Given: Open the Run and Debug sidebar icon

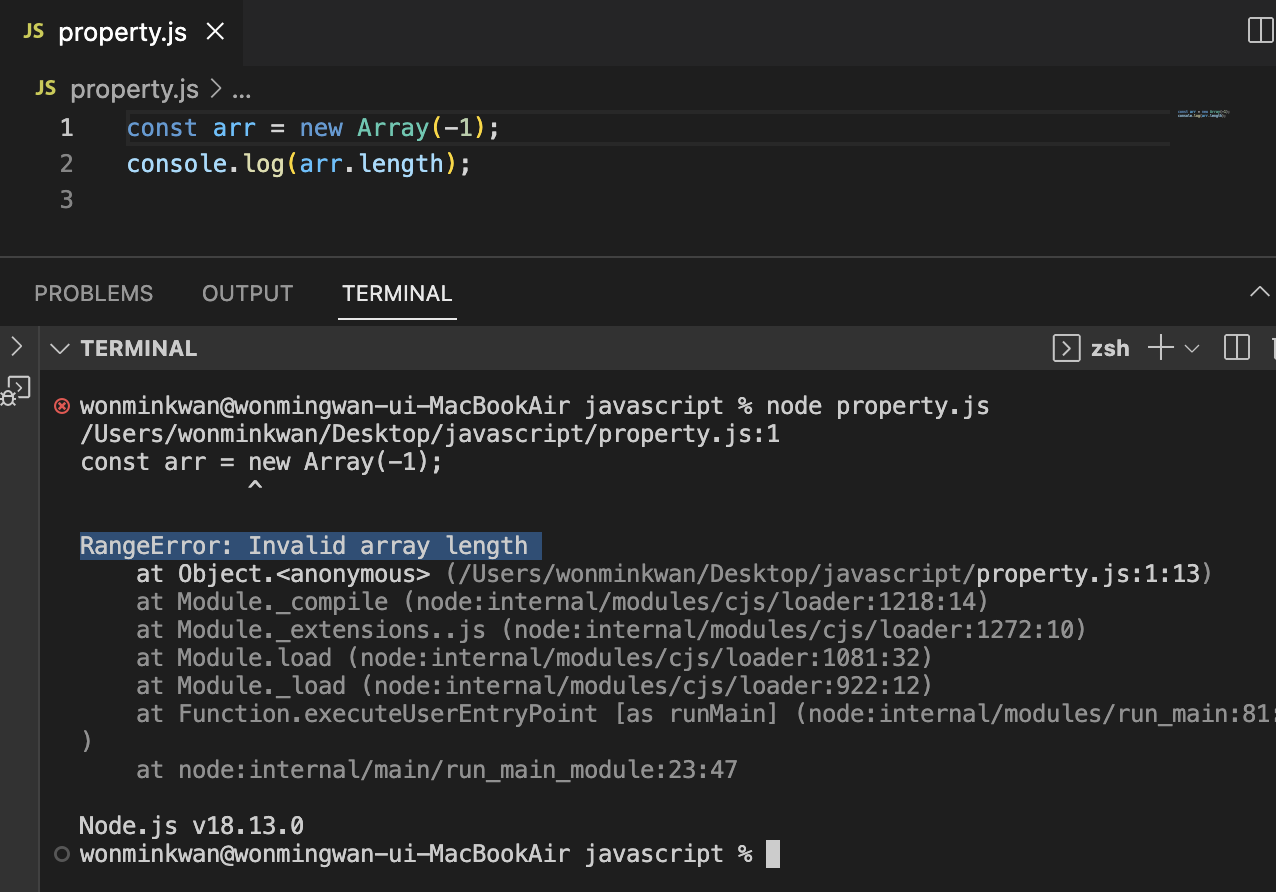Looking at the screenshot, I should 17,390.
